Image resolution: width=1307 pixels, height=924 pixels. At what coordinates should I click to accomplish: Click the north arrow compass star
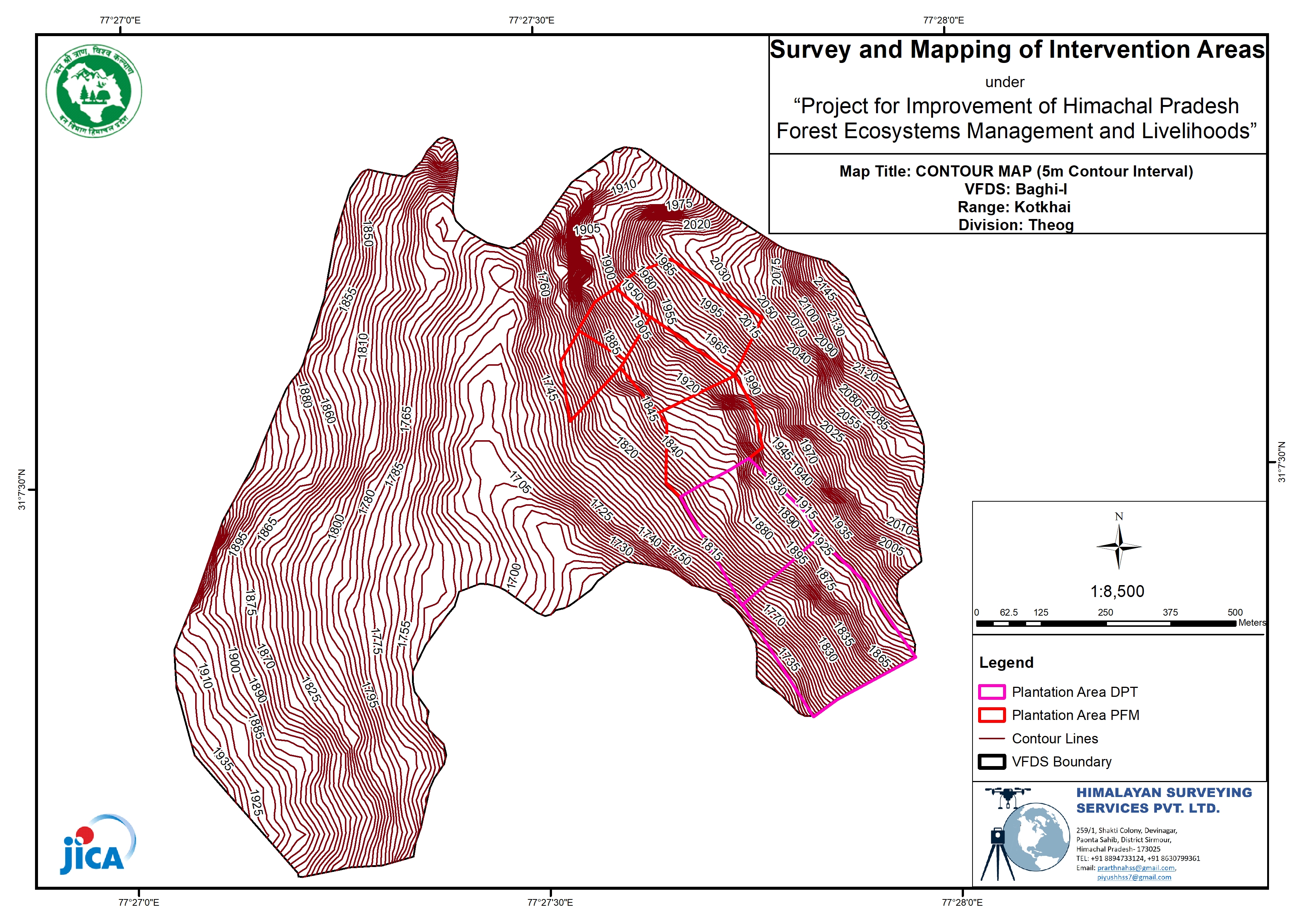click(1119, 547)
